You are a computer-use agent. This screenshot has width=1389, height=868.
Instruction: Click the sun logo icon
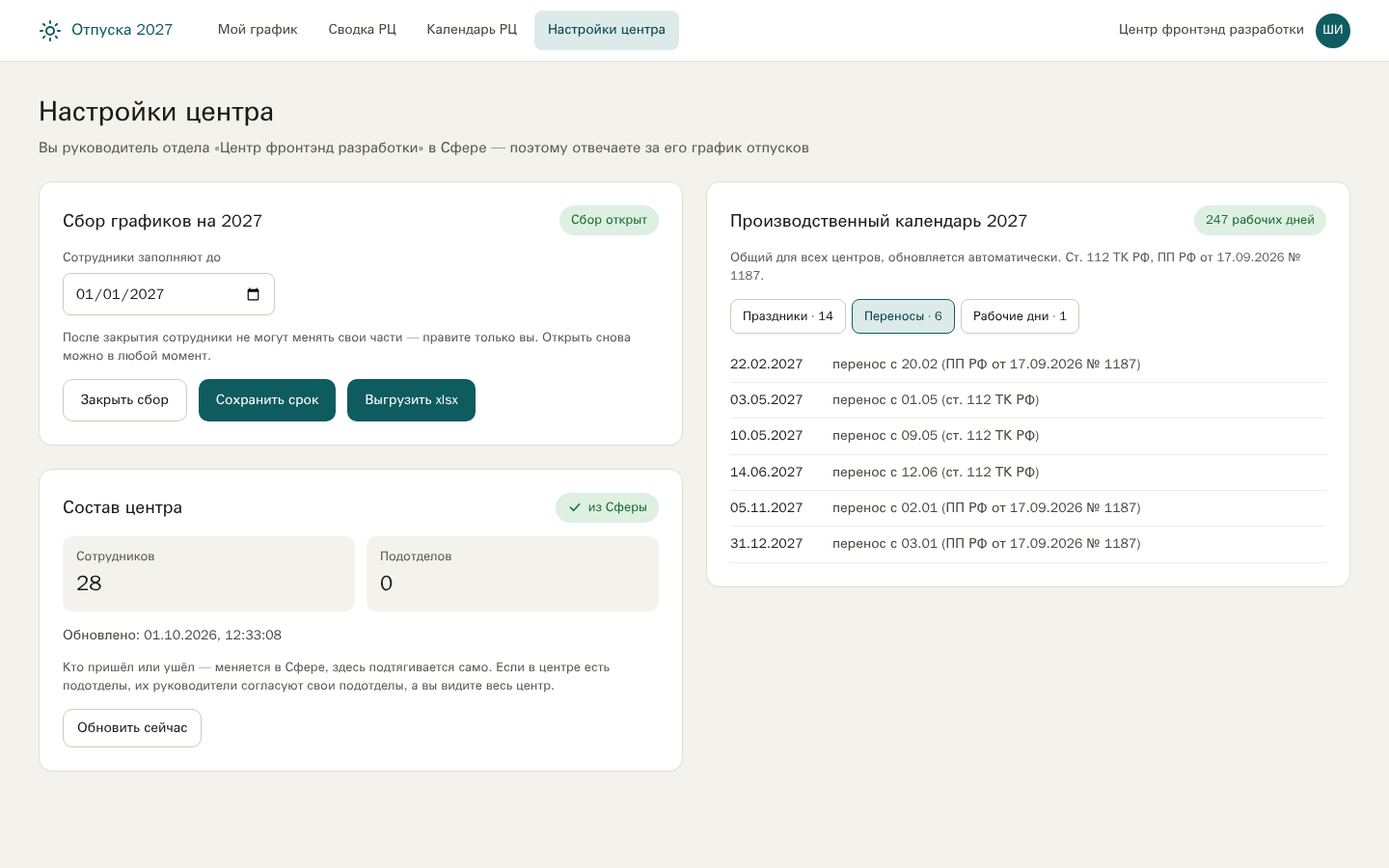[50, 31]
